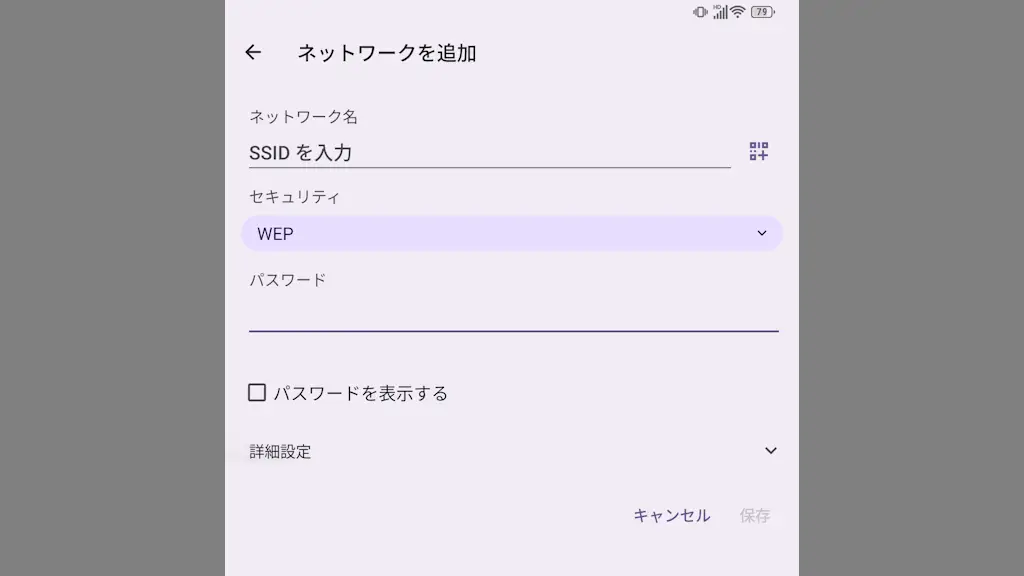The width and height of the screenshot is (1024, 576).
Task: Open advanced settings via its chevron
Action: (770, 451)
